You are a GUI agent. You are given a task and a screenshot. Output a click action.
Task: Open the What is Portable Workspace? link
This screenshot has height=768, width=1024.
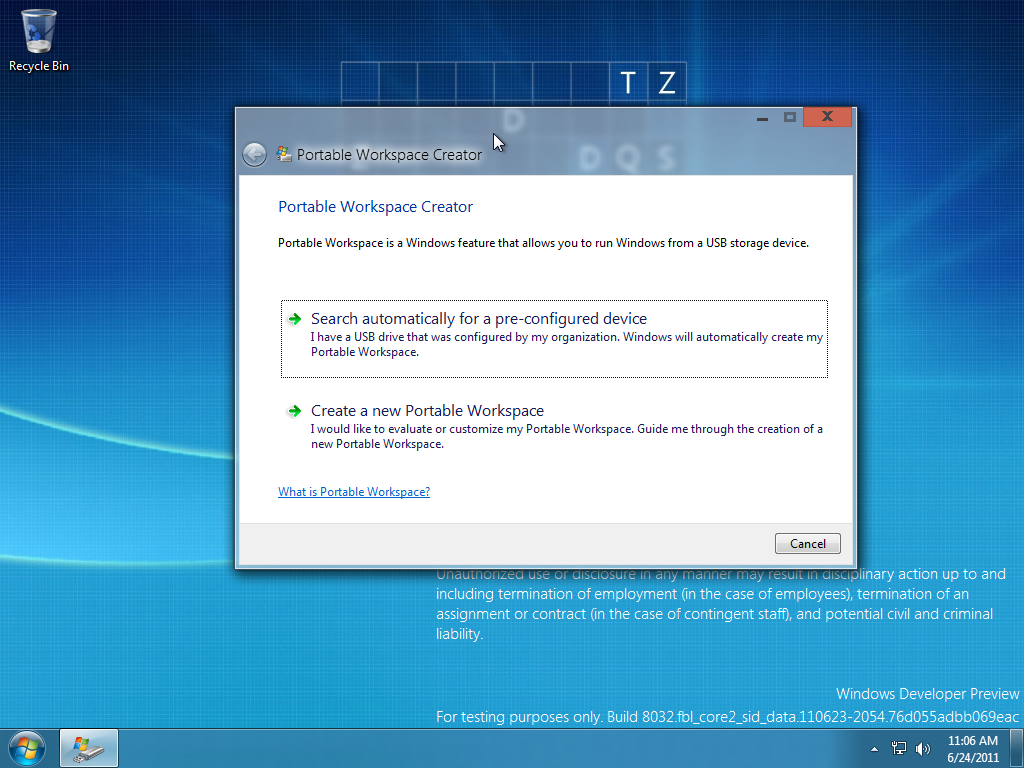coord(354,492)
